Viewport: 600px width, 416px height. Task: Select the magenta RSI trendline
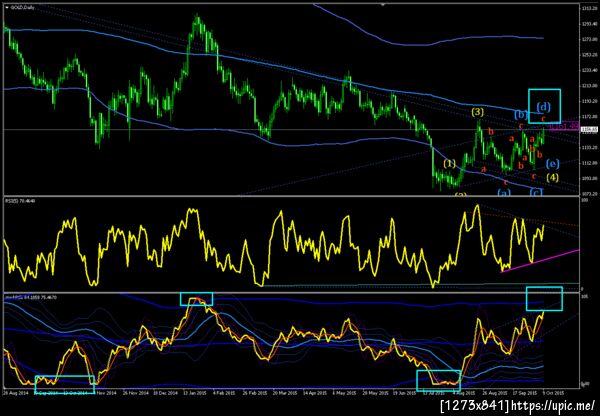(540, 261)
